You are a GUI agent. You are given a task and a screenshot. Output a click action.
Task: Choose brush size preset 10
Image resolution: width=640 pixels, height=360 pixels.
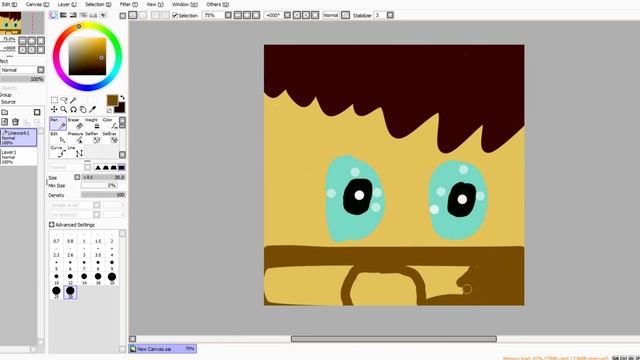pyautogui.click(x=56, y=278)
